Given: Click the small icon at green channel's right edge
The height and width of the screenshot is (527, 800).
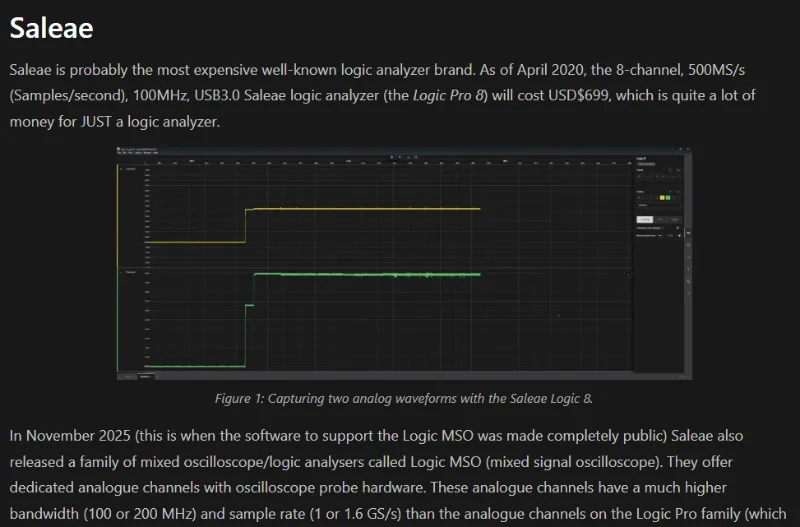Looking at the screenshot, I should [x=627, y=273].
